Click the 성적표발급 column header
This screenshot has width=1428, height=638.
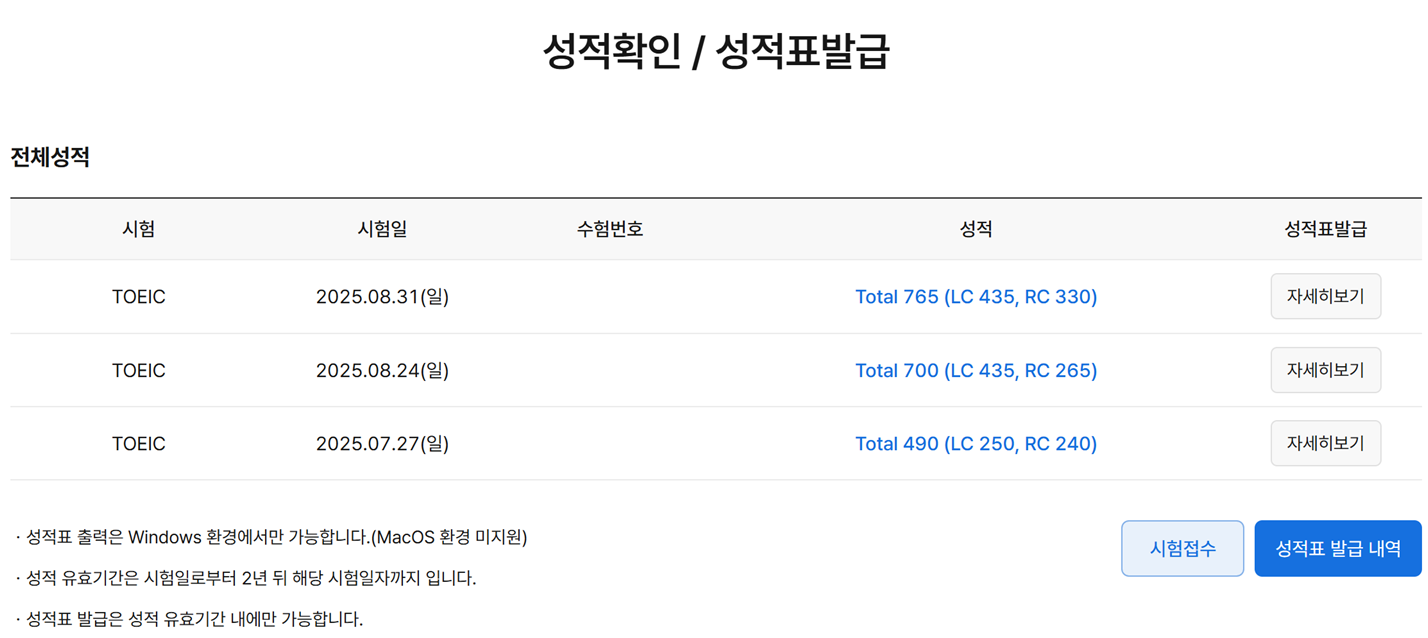(x=1325, y=229)
